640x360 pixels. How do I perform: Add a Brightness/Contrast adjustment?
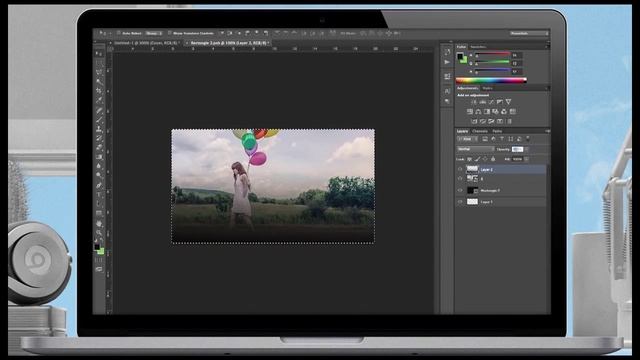[474, 102]
